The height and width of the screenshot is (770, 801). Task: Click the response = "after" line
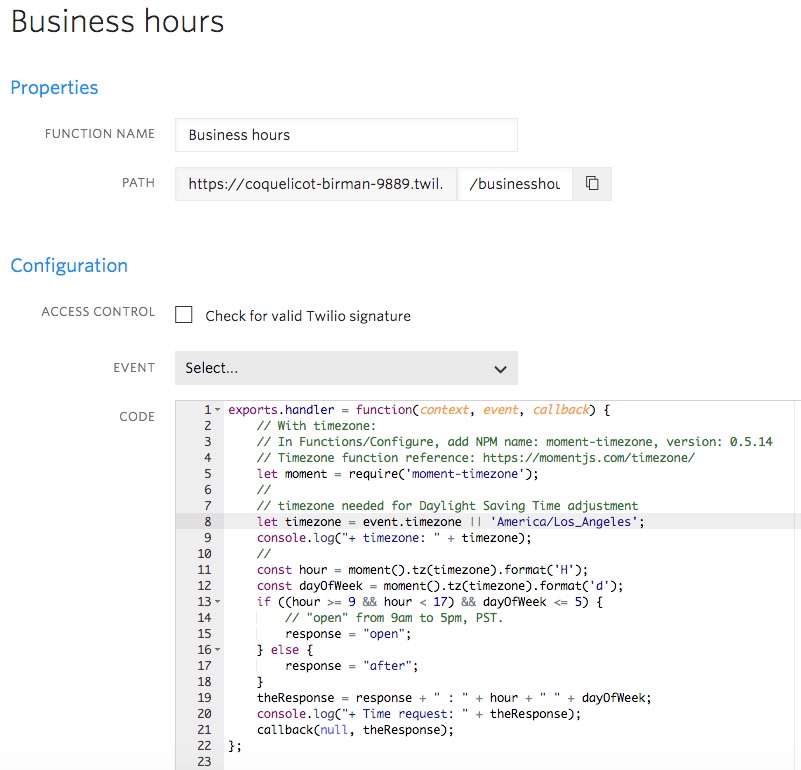point(351,666)
